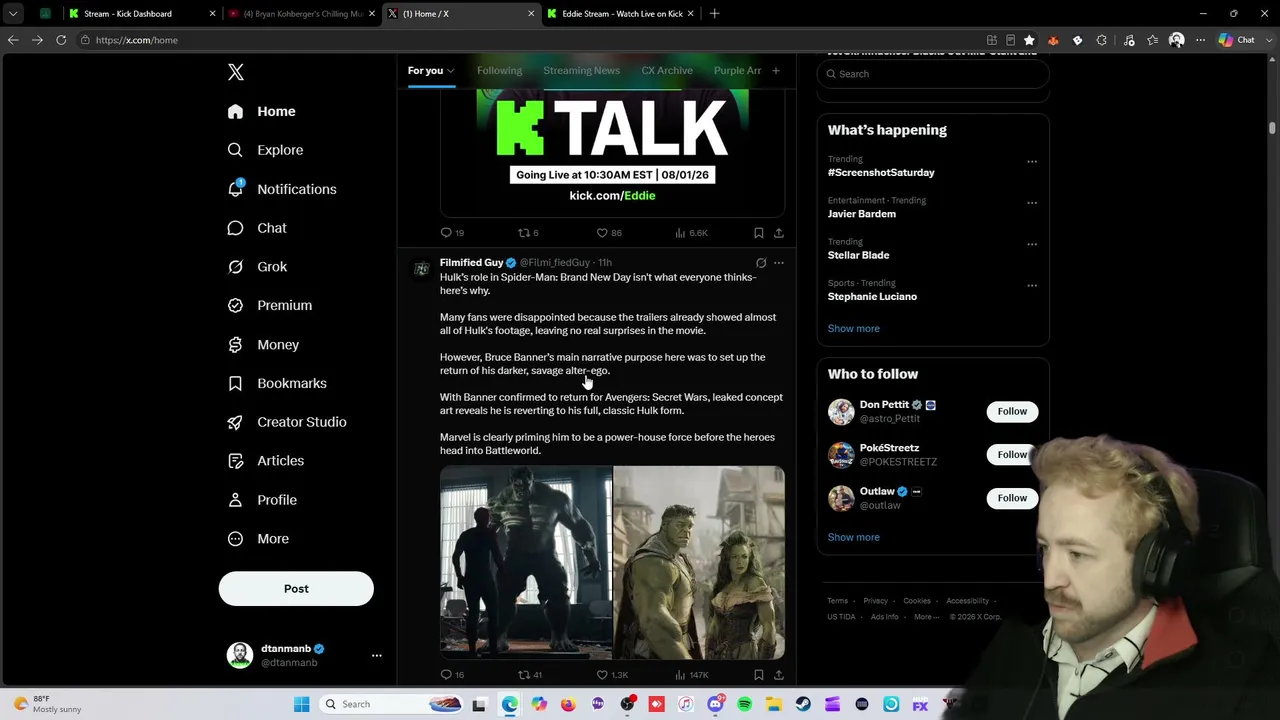This screenshot has height=720, width=1280.
Task: Click the Grok icon on Filmified Guy's post
Action: click(x=761, y=263)
